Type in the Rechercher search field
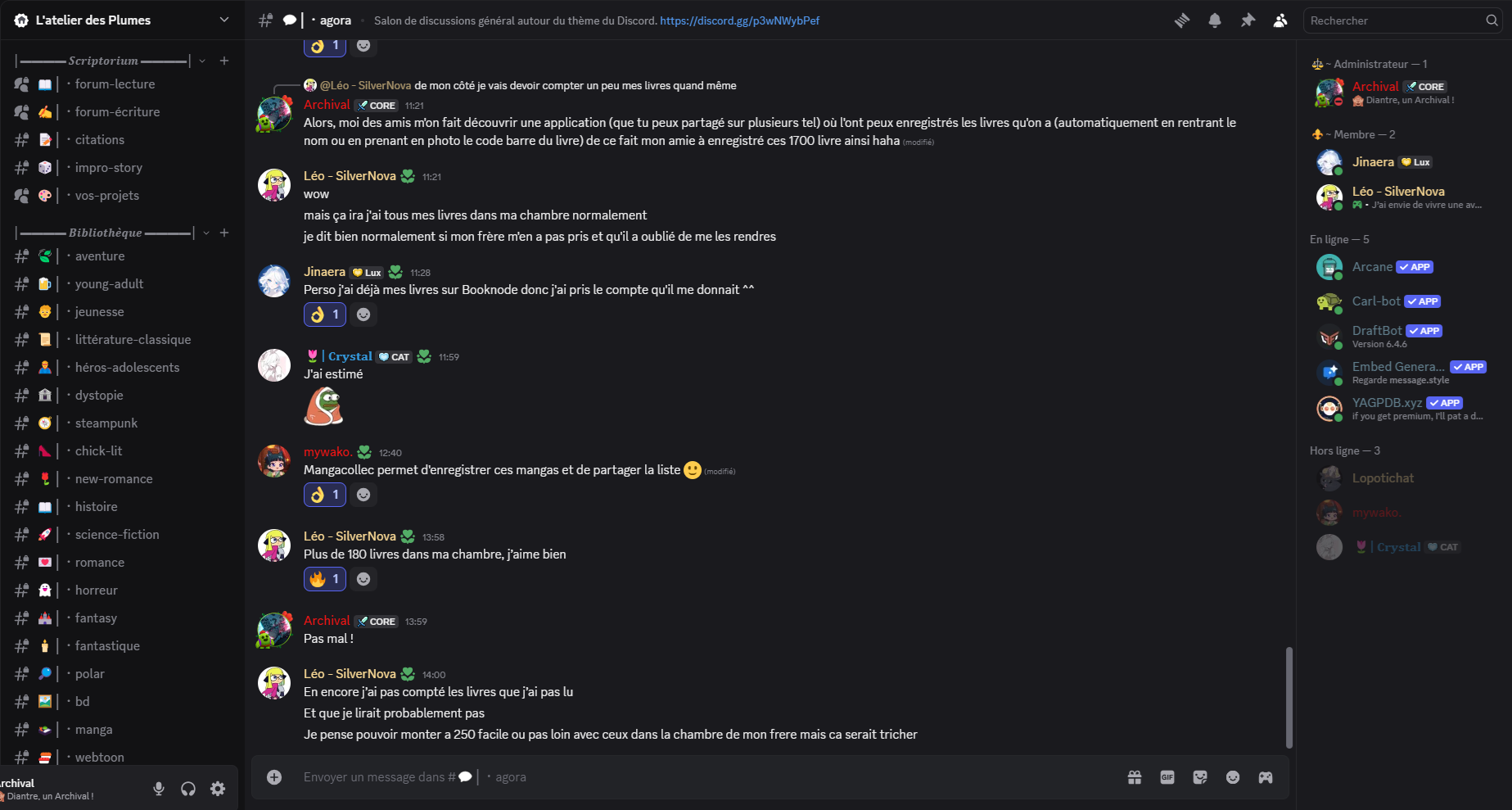The height and width of the screenshot is (810, 1512). point(1392,20)
